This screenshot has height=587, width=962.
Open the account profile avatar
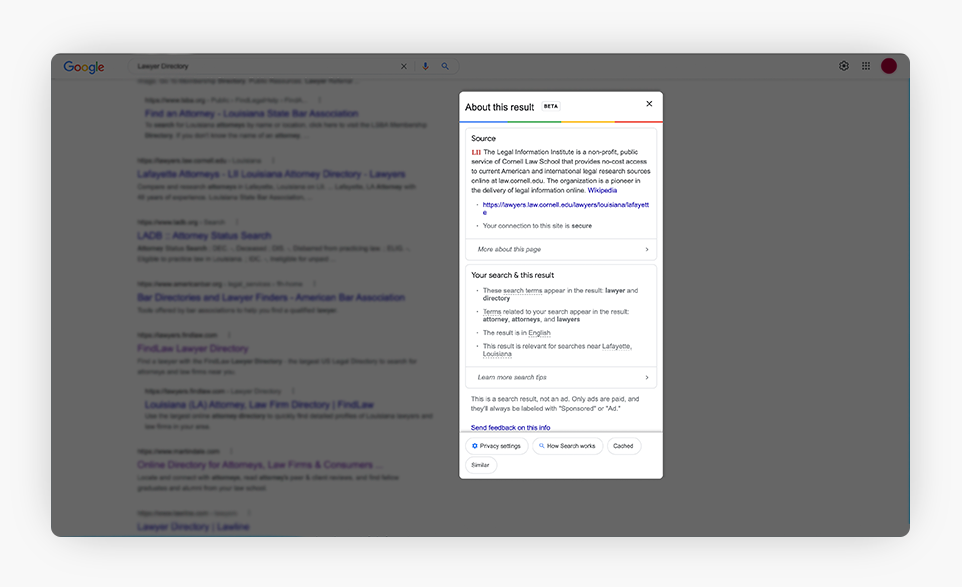(889, 66)
